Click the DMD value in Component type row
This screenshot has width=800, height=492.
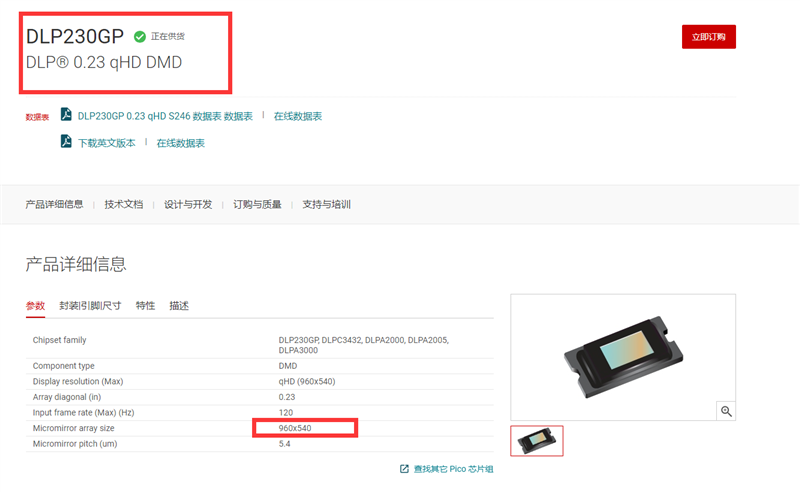288,366
